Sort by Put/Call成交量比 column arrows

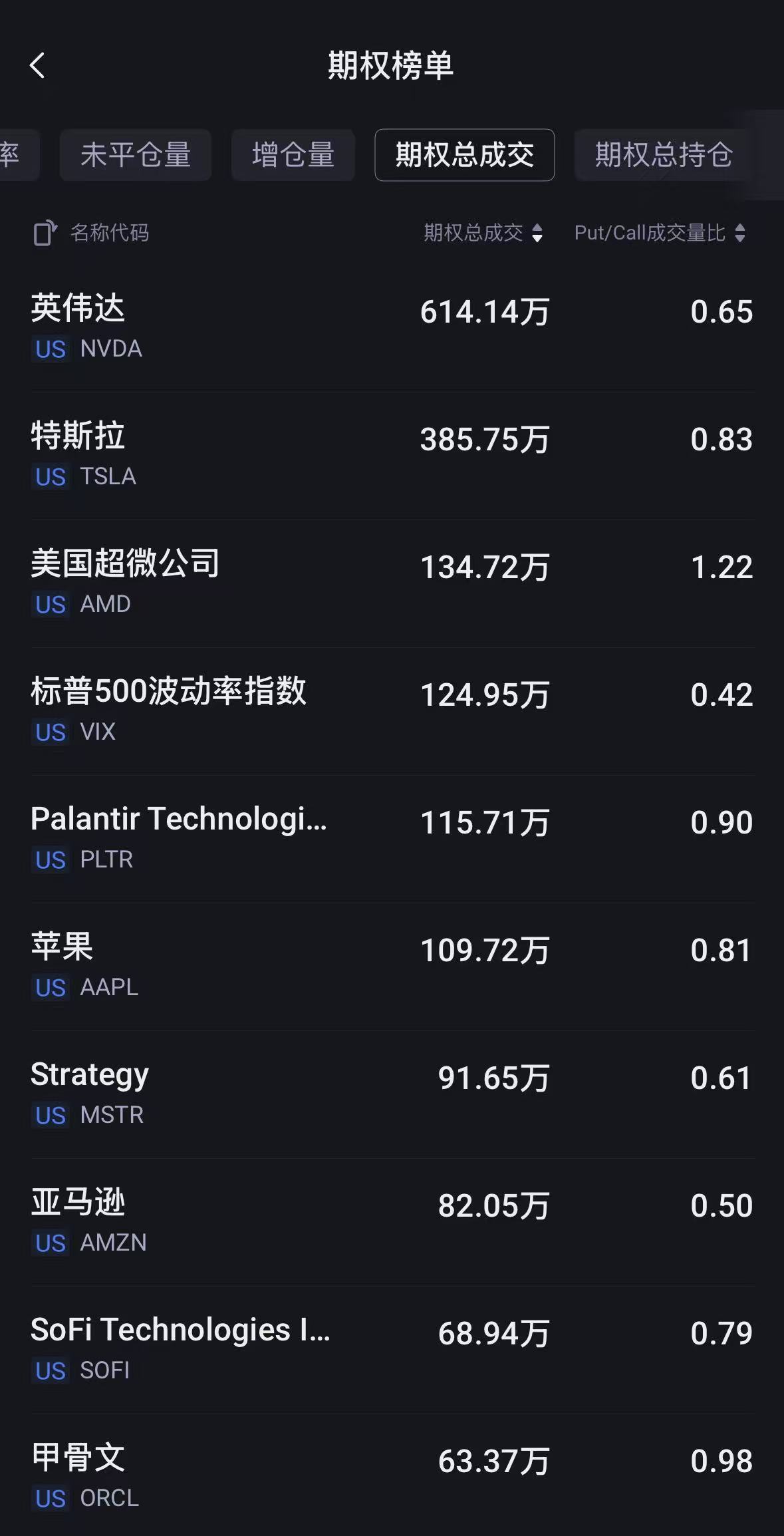(x=739, y=233)
